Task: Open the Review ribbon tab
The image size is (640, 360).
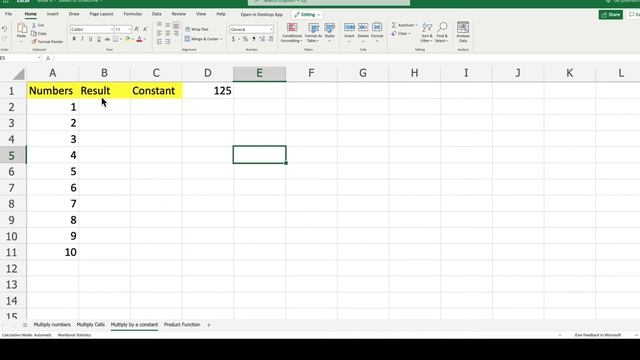Action: (178, 14)
